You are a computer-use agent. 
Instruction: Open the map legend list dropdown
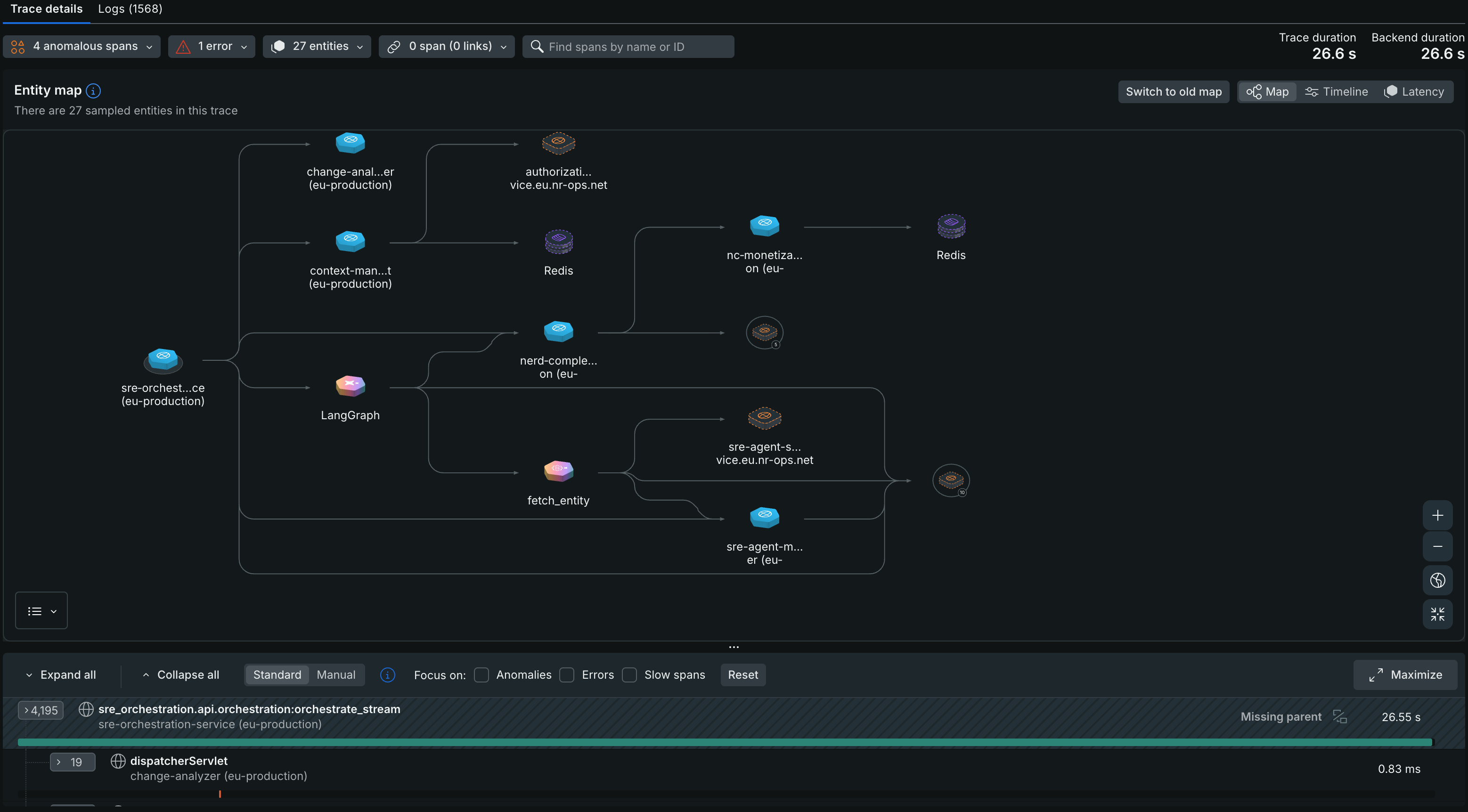coord(41,611)
